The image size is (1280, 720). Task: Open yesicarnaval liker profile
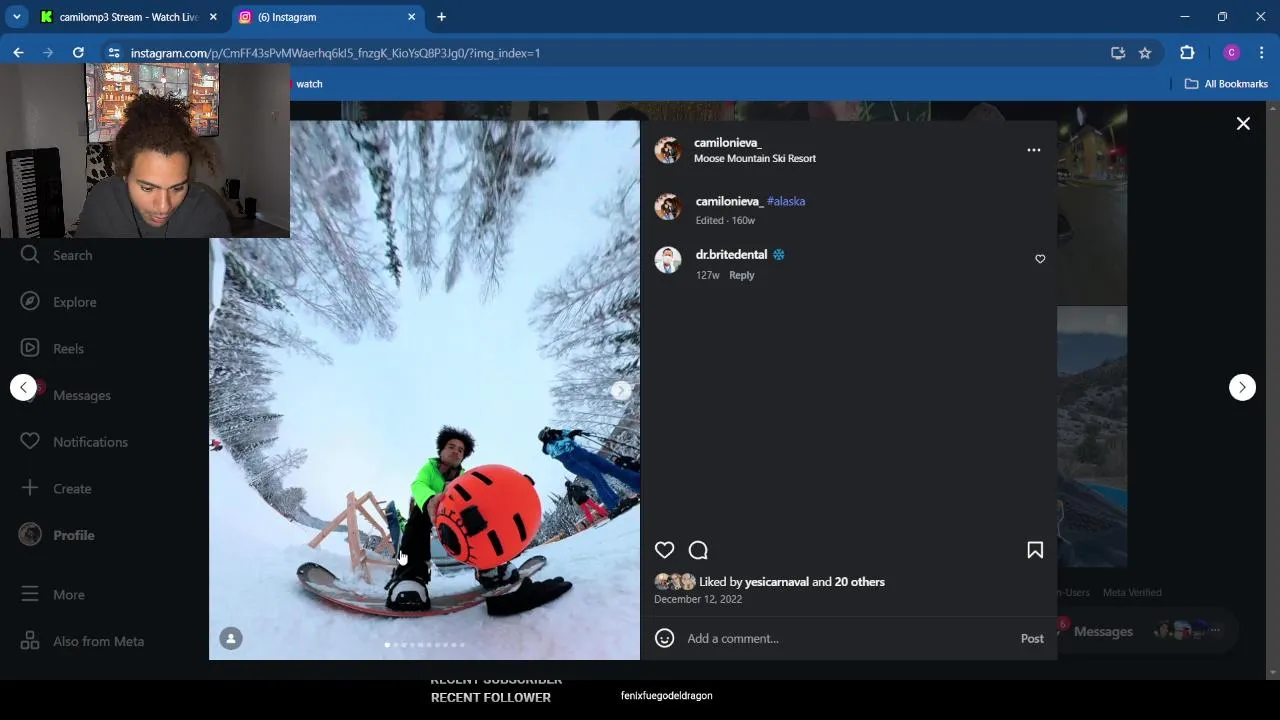[x=777, y=582]
